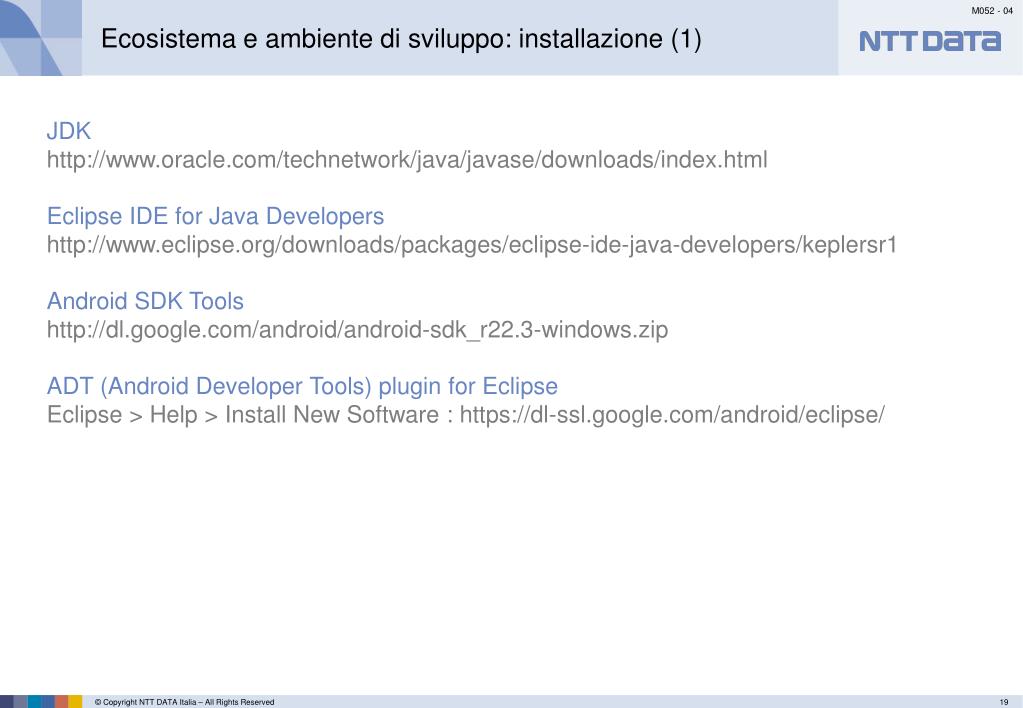Image resolution: width=1023 pixels, height=708 pixels.
Task: Click the M052 - 04 slide code
Action: pos(992,10)
